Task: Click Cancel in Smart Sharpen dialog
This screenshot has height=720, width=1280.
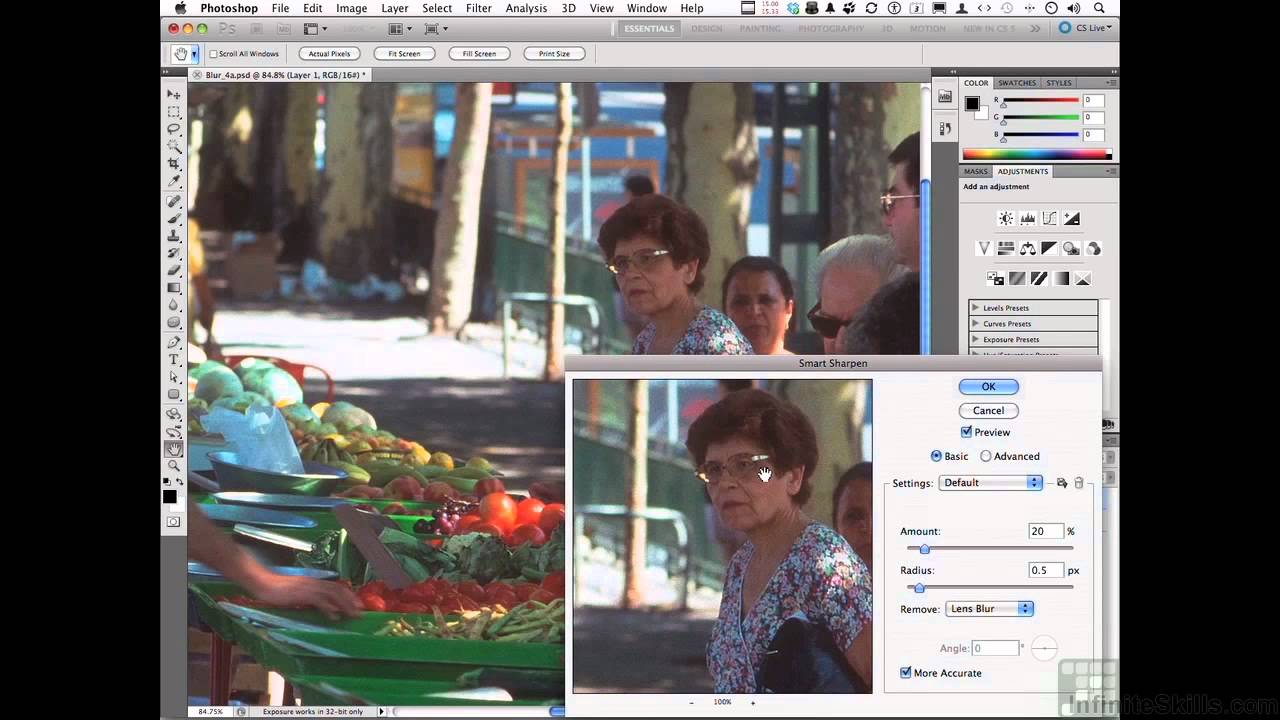Action: pos(988,411)
